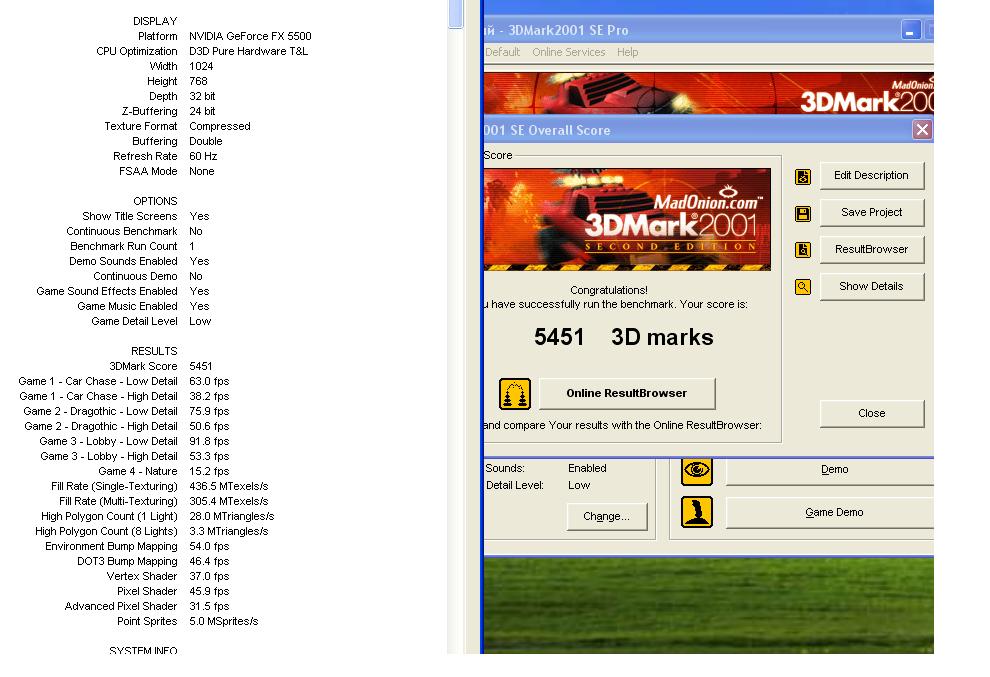The width and height of the screenshot is (990, 677).
Task: Click the Save Project floppy disk icon
Action: tap(802, 214)
